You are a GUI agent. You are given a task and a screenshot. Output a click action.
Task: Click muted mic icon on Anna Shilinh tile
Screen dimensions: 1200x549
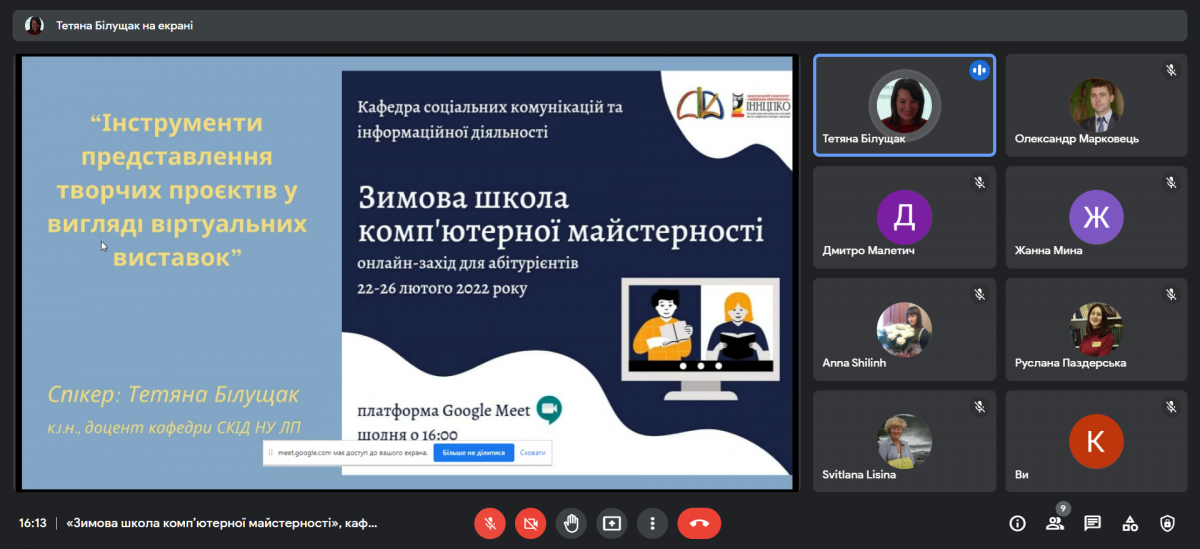(979, 294)
